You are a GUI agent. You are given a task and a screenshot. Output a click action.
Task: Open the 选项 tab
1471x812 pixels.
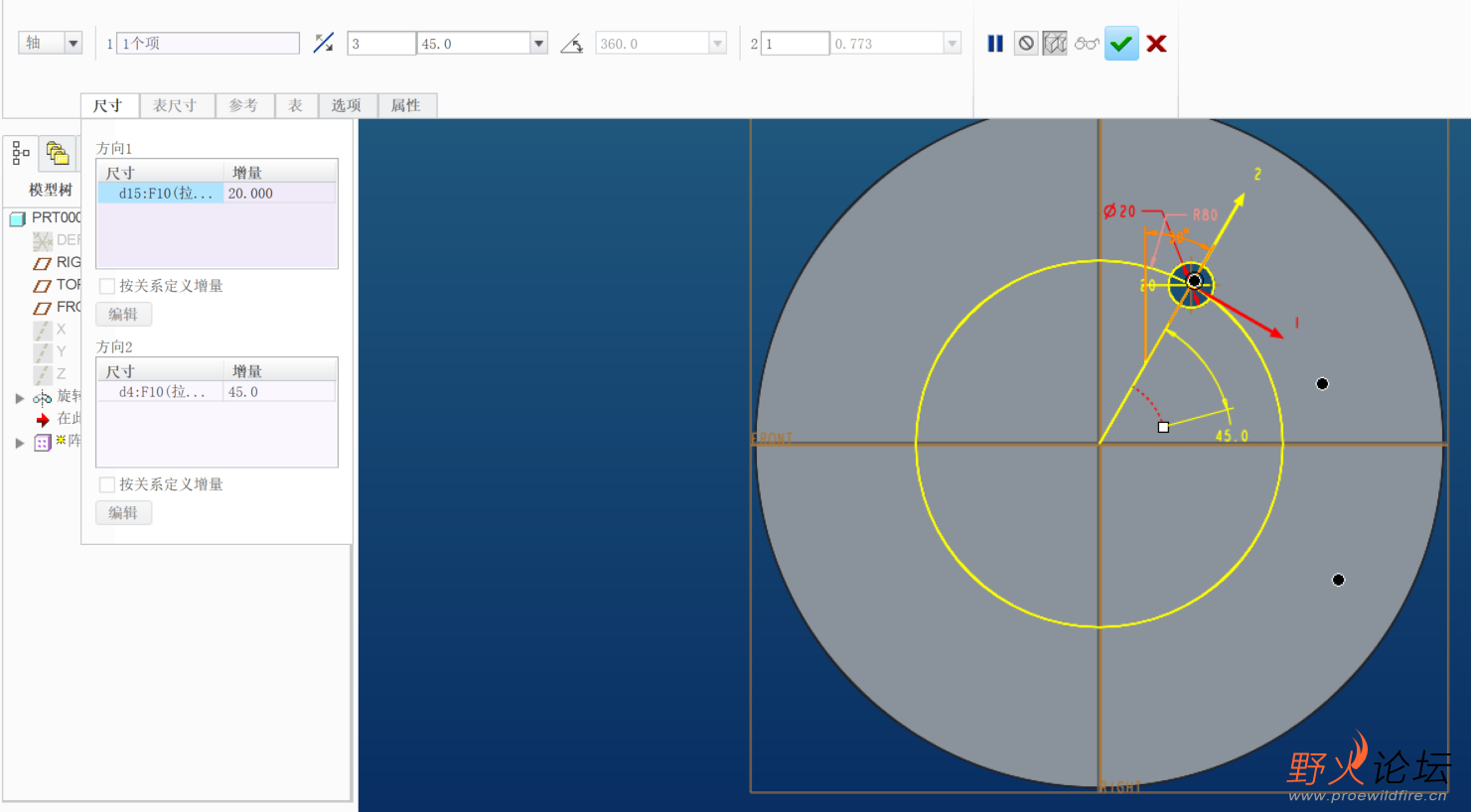coord(347,105)
